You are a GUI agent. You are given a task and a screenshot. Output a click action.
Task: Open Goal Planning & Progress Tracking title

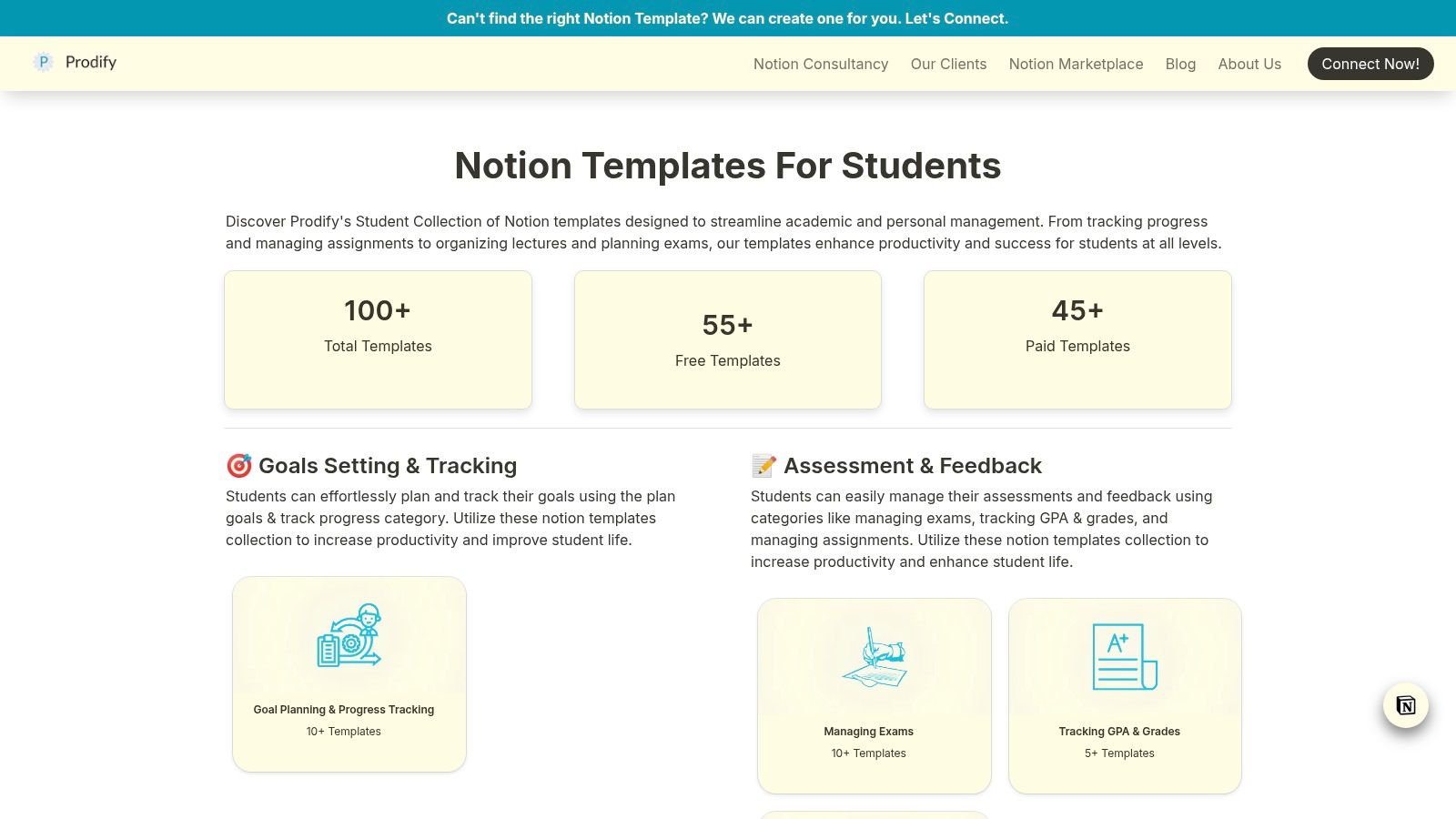pyautogui.click(x=344, y=710)
